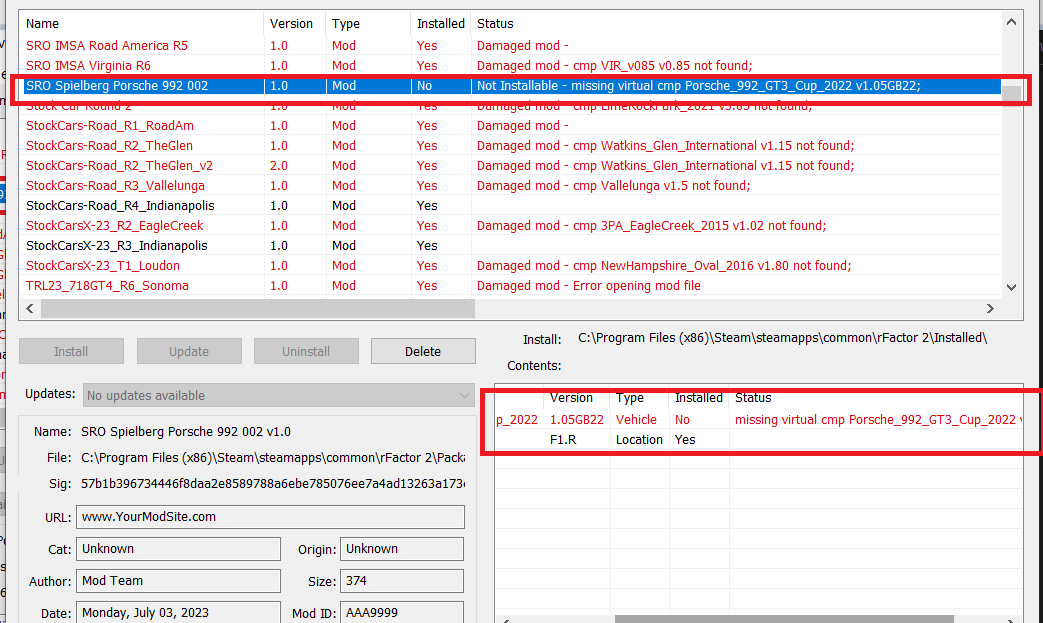Click the Date field in mod details
The height and width of the screenshot is (623, 1043).
click(x=178, y=612)
